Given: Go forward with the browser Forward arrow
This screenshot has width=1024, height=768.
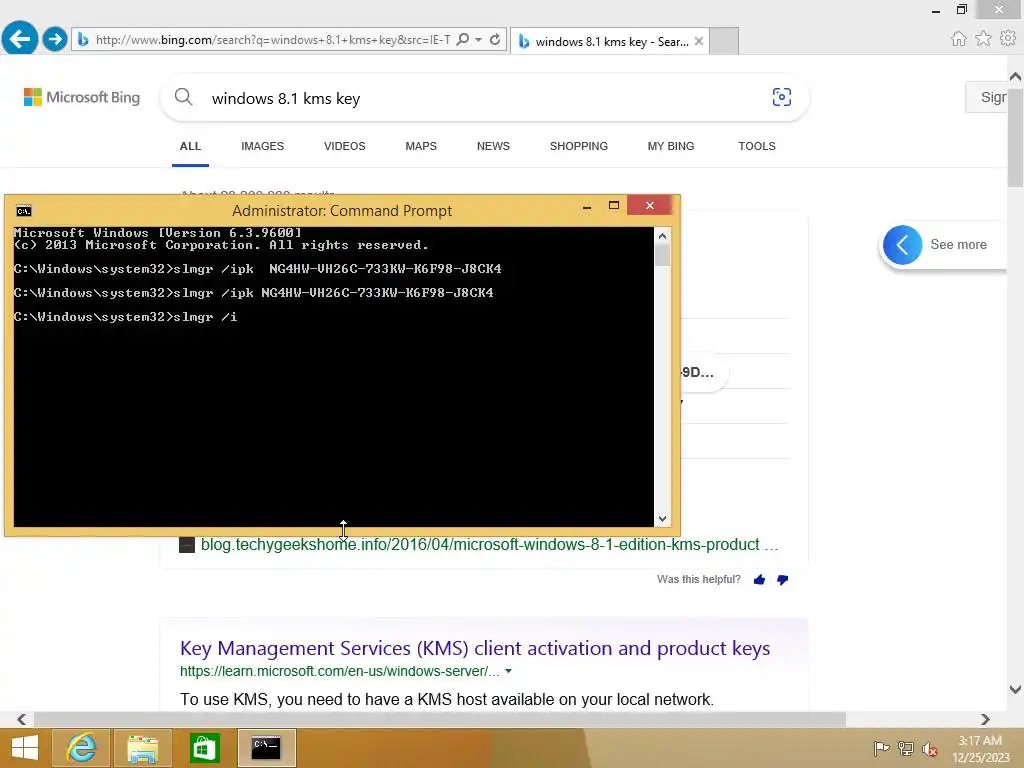Looking at the screenshot, I should [55, 39].
